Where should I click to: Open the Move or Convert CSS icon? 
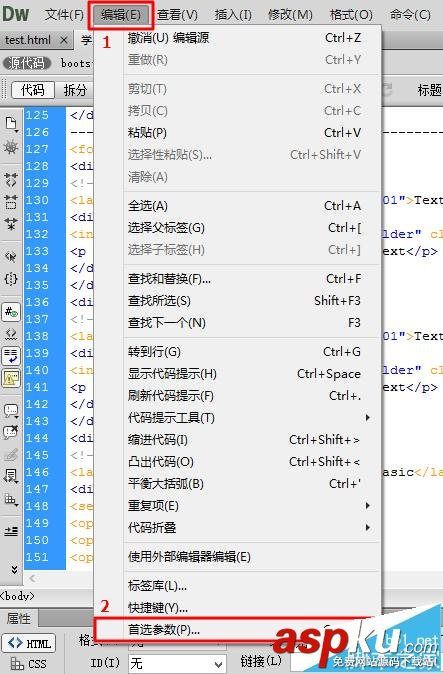pyautogui.click(x=11, y=499)
